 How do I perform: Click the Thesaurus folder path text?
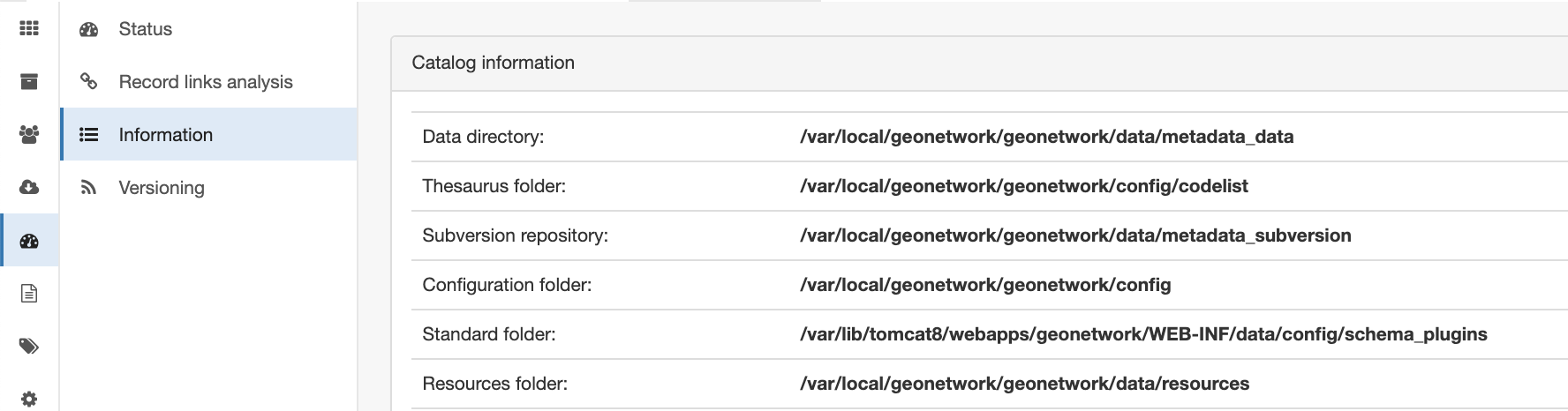1024,186
